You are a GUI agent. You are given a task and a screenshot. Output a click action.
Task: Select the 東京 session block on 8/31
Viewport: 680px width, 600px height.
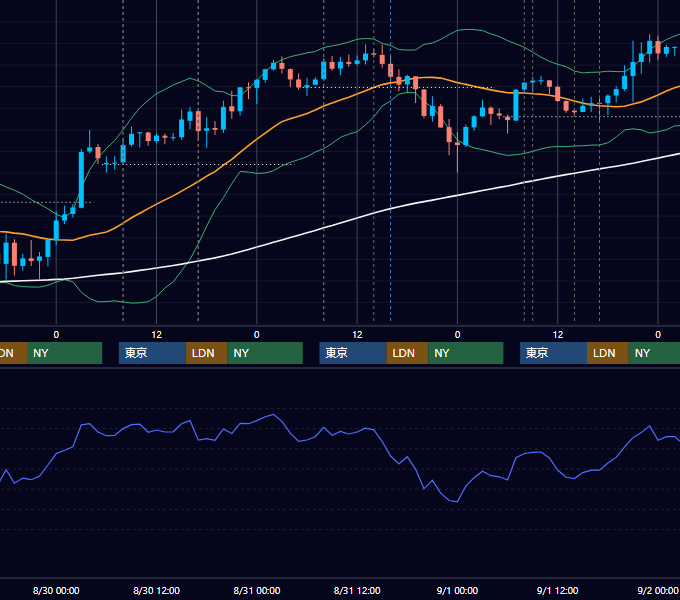click(x=353, y=353)
